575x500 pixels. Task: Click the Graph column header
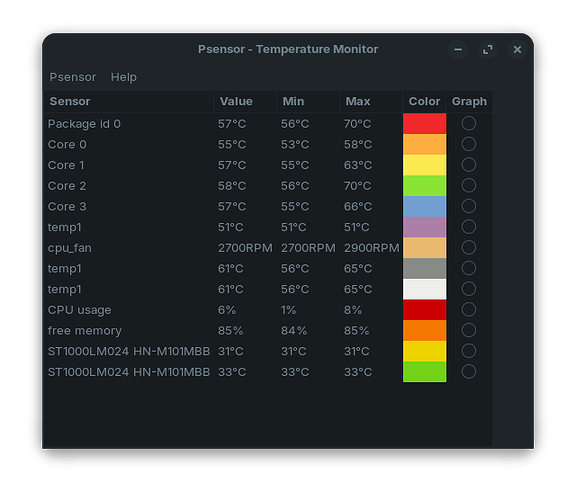click(469, 101)
